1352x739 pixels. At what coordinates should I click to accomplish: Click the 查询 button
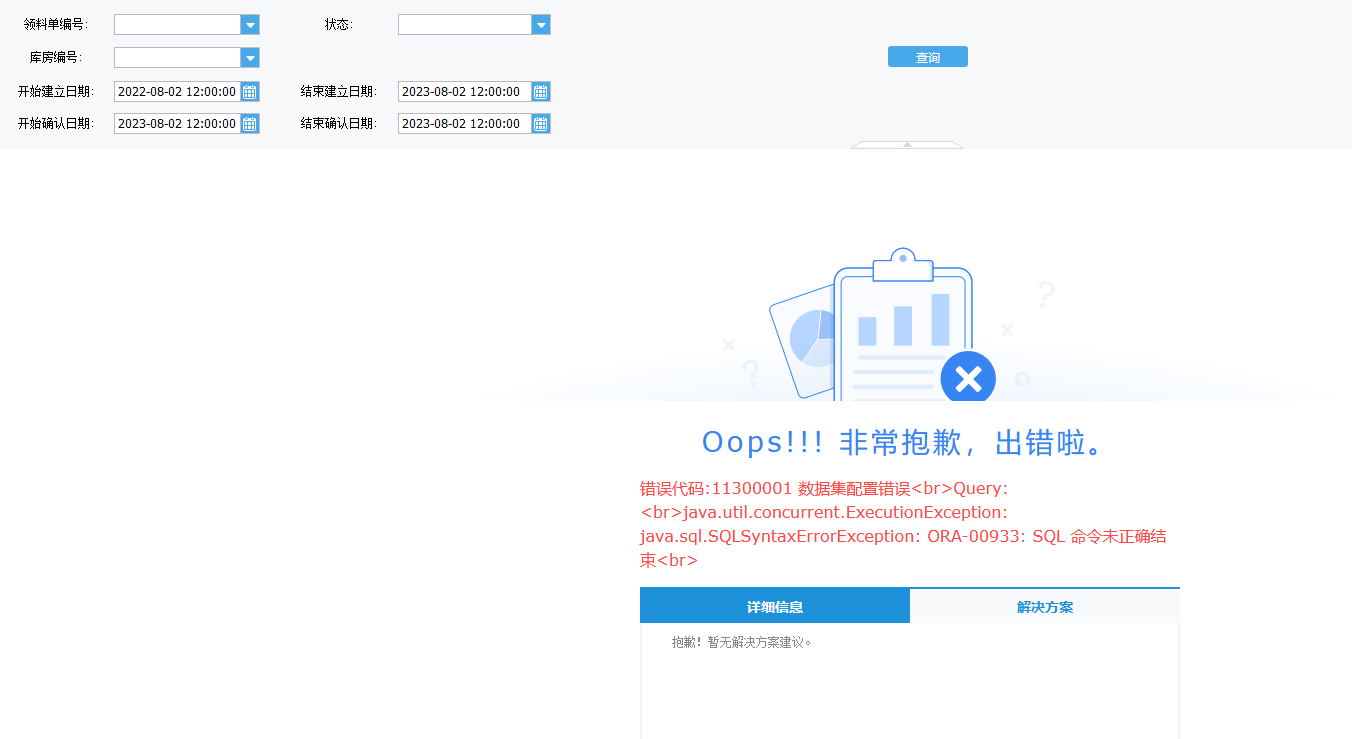[928, 57]
